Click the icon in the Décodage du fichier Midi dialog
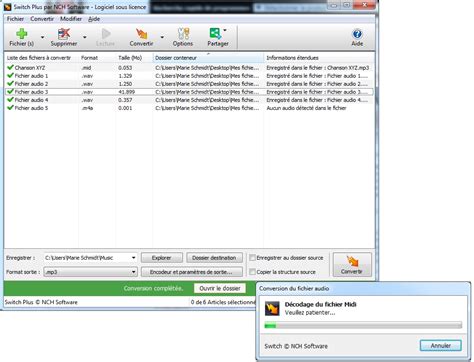 pos(272,308)
